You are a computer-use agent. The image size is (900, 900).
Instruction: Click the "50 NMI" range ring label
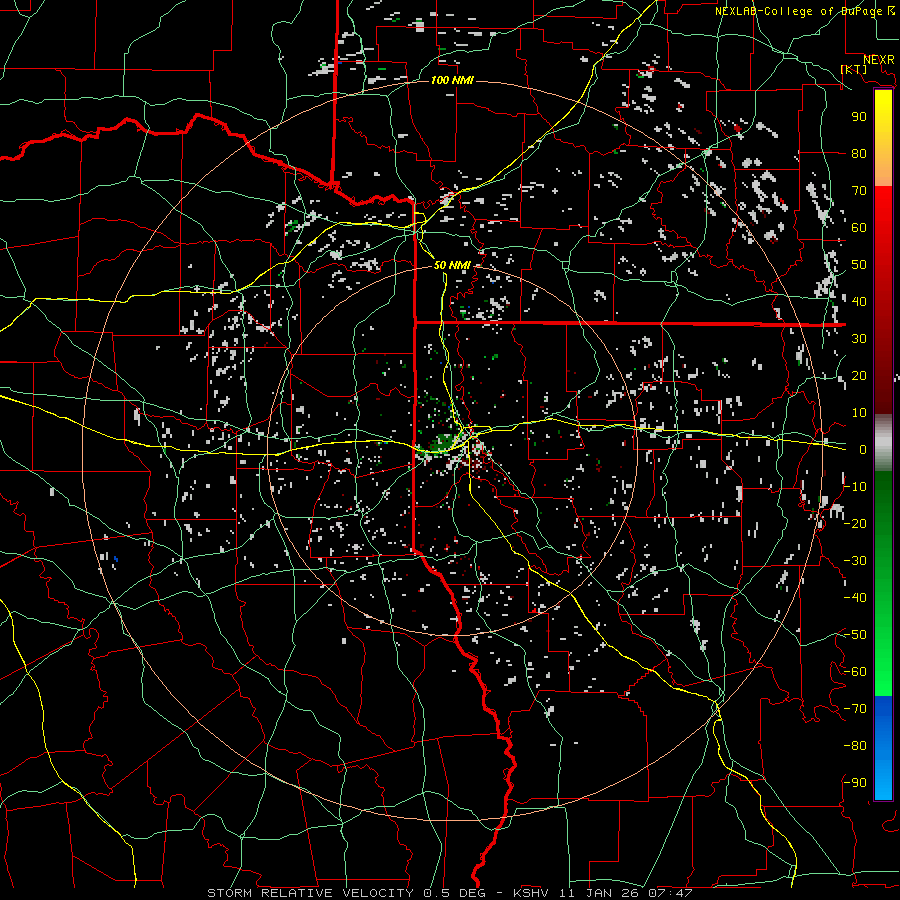tap(452, 265)
